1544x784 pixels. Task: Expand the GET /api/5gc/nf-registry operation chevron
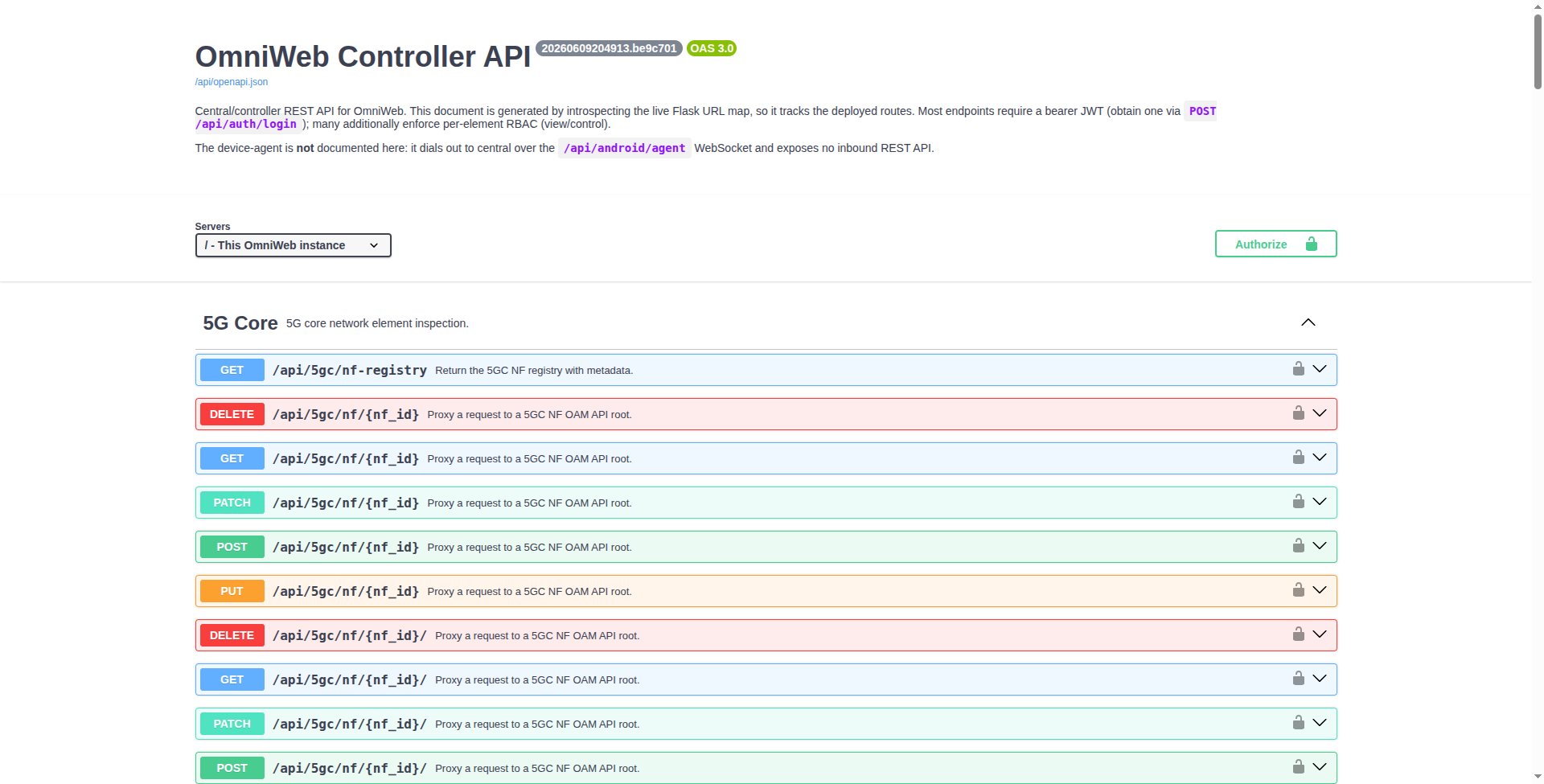(x=1320, y=369)
